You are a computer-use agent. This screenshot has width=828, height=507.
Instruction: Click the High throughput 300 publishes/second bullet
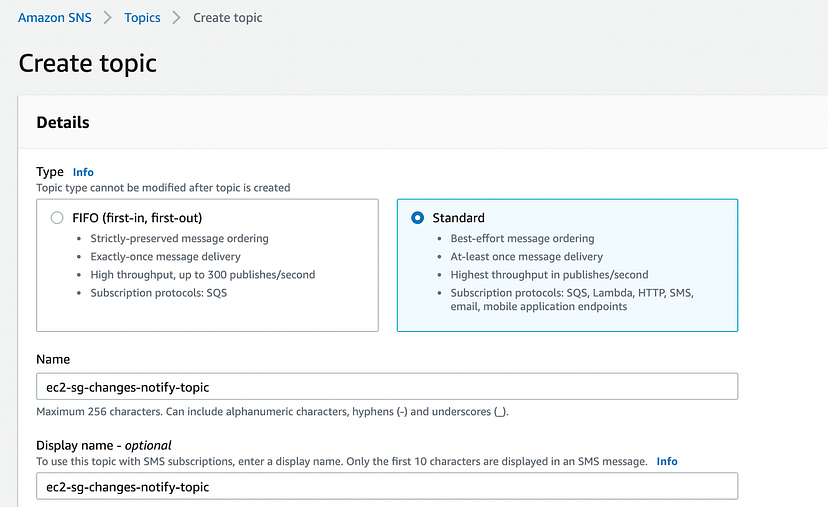click(x=203, y=275)
